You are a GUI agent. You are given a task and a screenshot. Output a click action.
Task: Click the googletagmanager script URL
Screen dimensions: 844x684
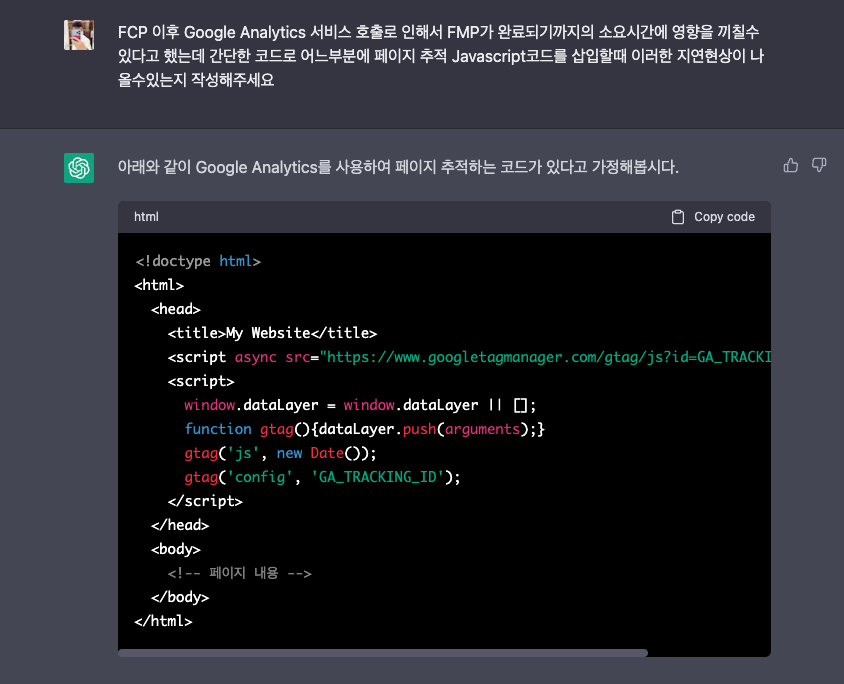(545, 357)
